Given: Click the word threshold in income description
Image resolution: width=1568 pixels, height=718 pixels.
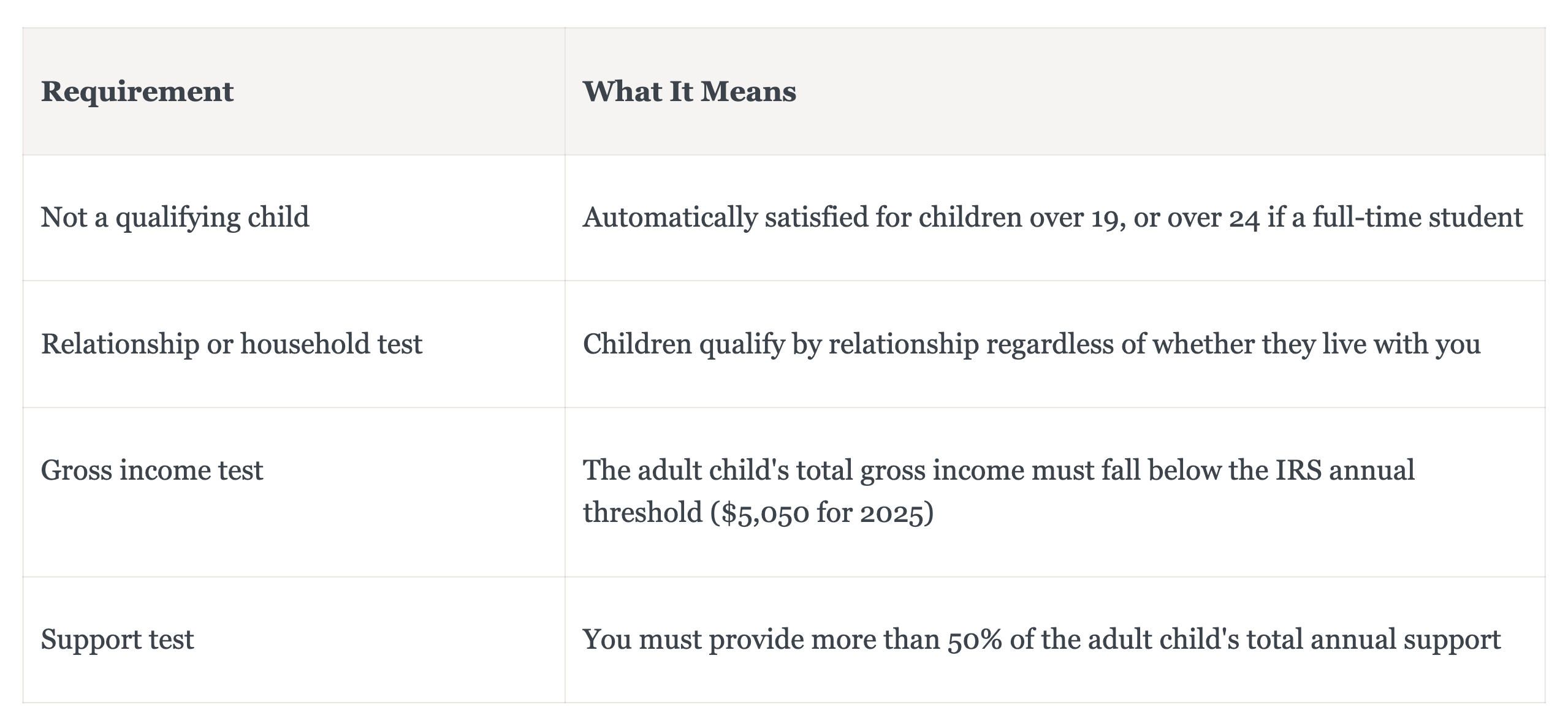Looking at the screenshot, I should coord(642,513).
